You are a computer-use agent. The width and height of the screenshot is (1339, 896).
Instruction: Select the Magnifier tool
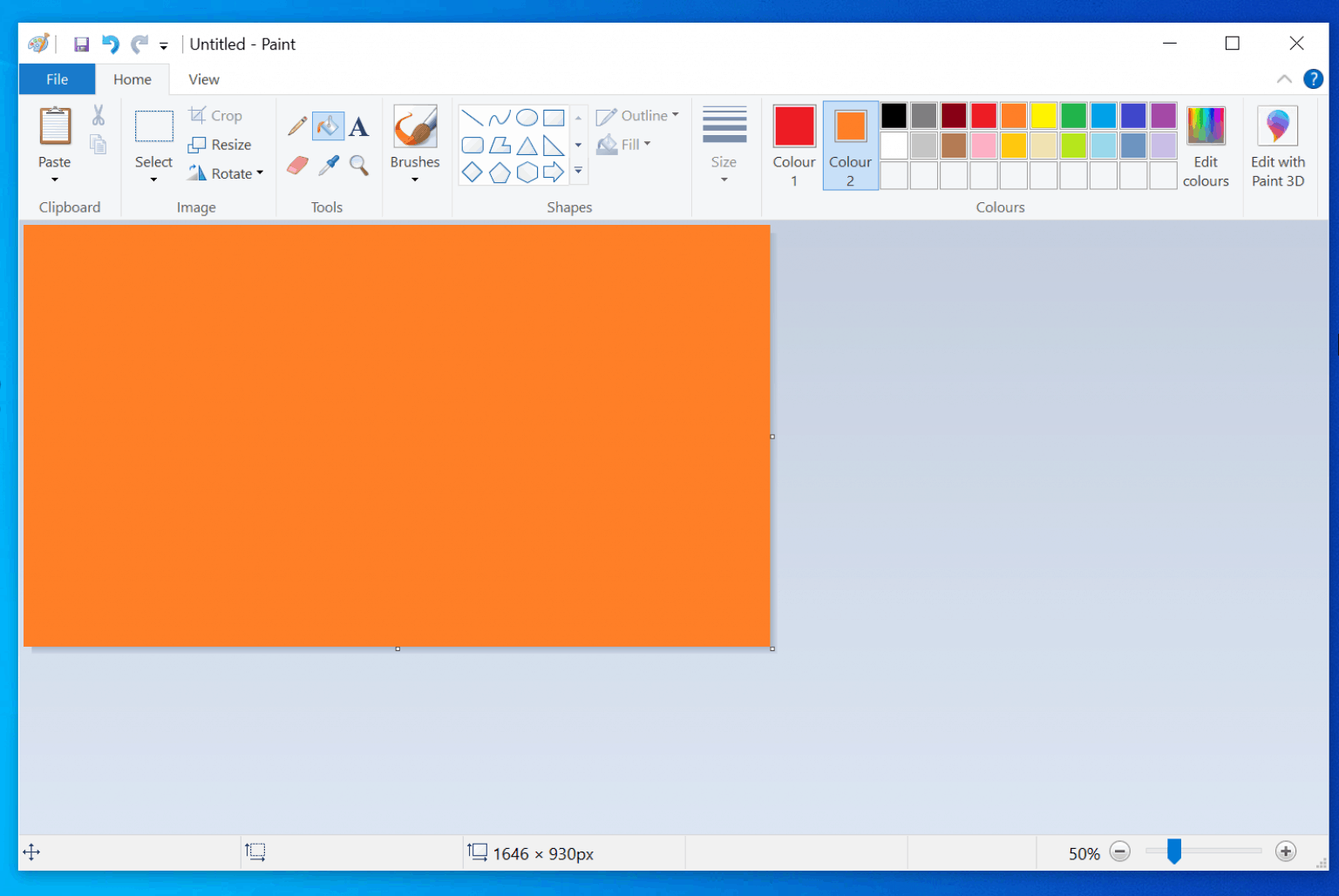click(x=359, y=165)
